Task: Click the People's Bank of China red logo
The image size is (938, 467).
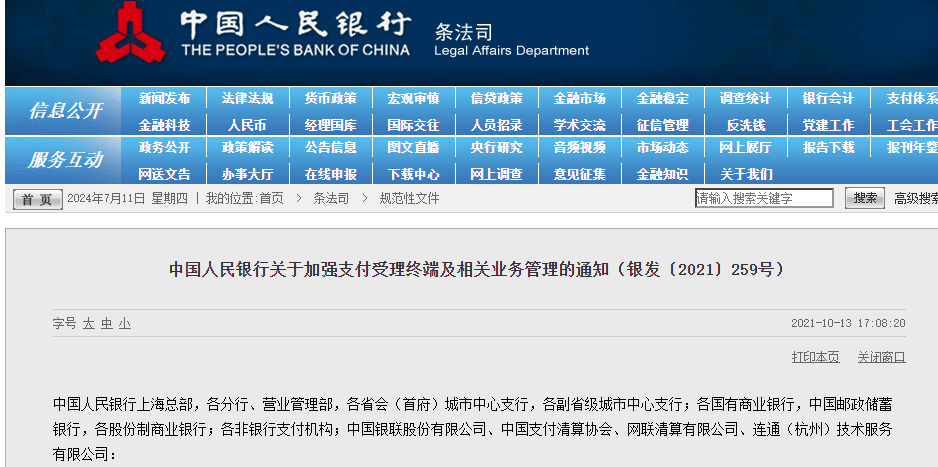Action: point(131,33)
